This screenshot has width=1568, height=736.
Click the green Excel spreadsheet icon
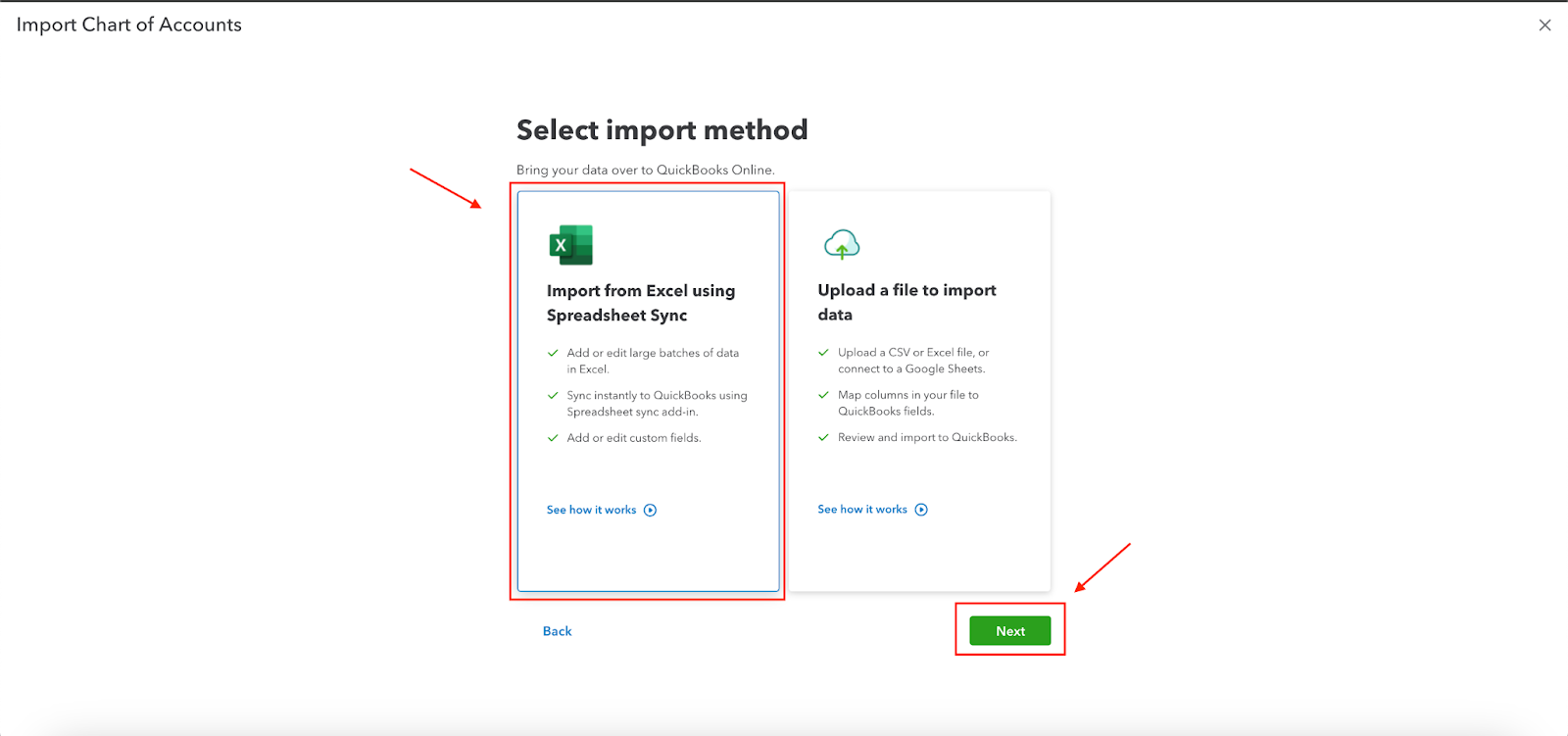[571, 245]
